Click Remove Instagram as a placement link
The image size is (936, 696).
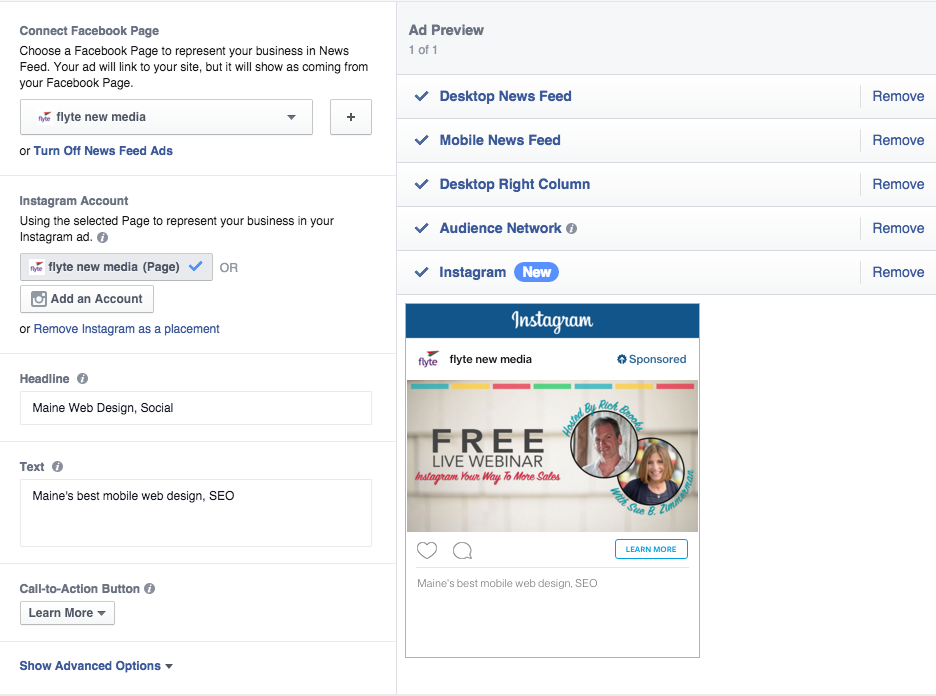pyautogui.click(x=127, y=329)
